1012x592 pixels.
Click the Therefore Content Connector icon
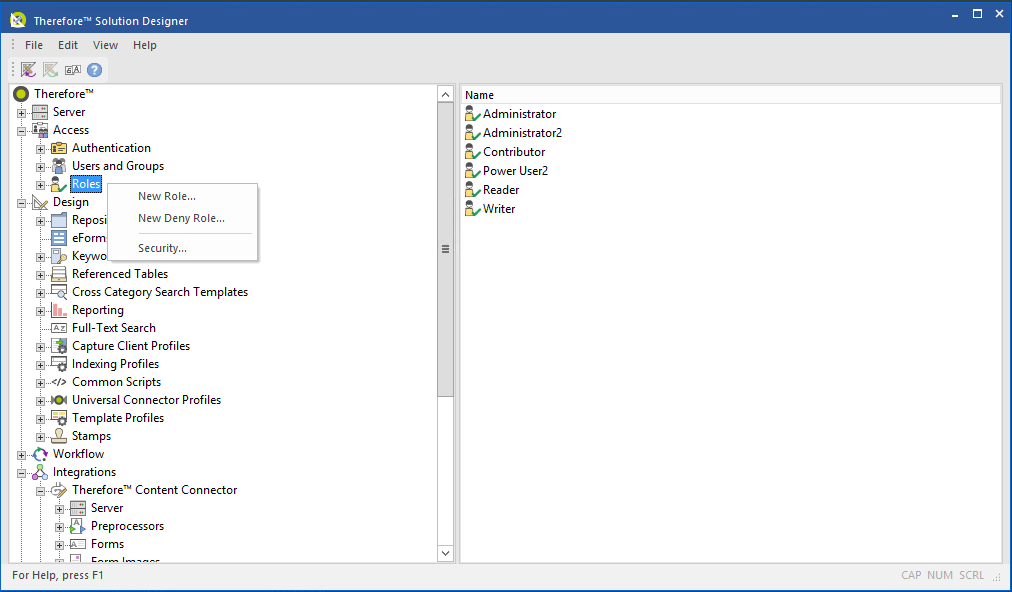(59, 489)
